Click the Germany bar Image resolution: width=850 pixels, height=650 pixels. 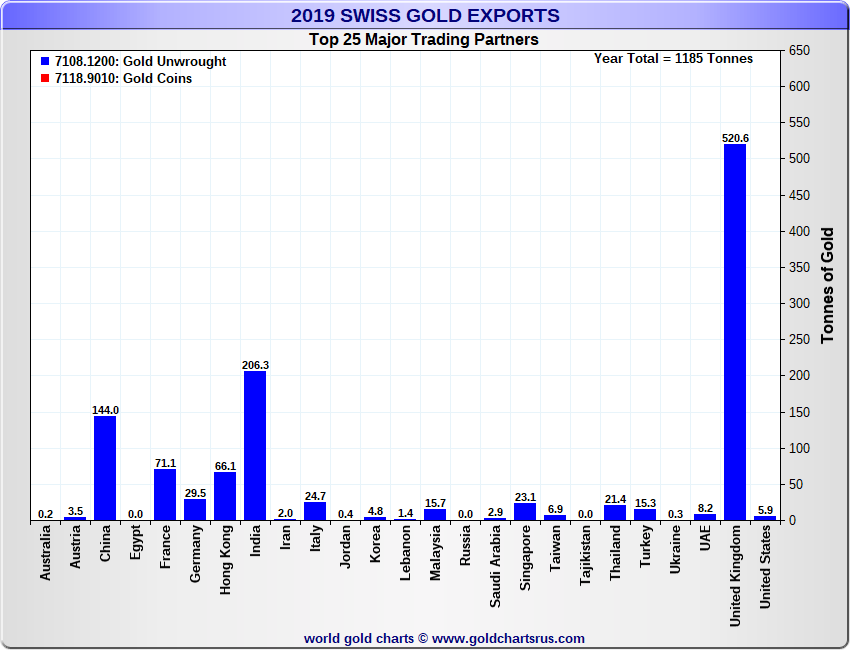pos(195,510)
